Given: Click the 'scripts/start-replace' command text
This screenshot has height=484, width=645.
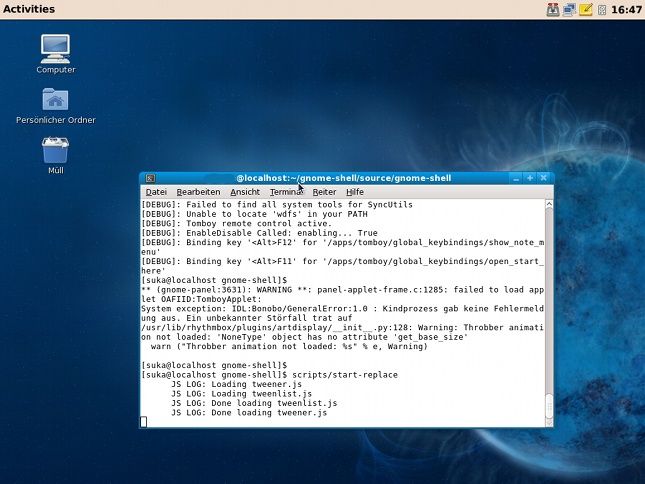Looking at the screenshot, I should pyautogui.click(x=345, y=375).
